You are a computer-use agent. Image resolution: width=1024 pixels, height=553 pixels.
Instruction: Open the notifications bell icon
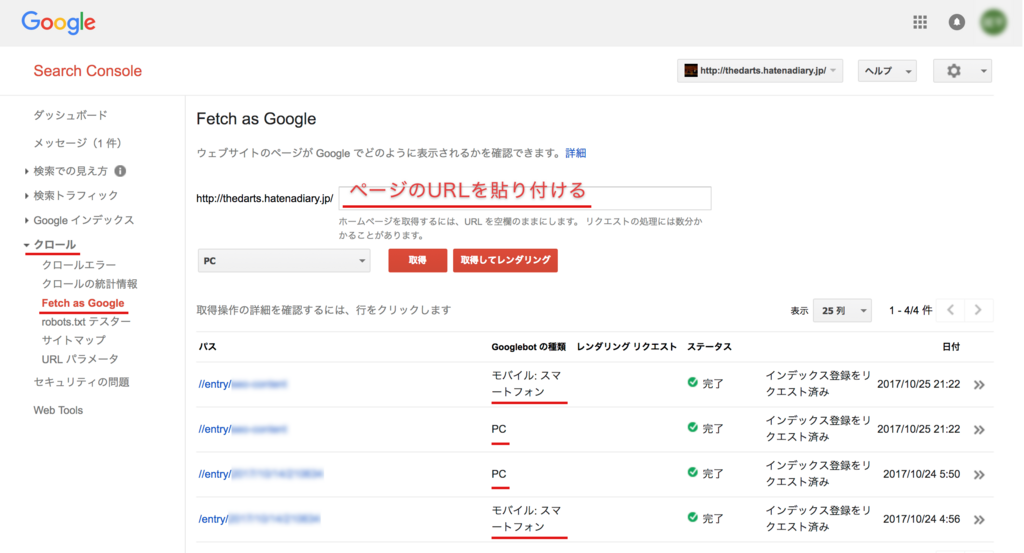(x=956, y=22)
